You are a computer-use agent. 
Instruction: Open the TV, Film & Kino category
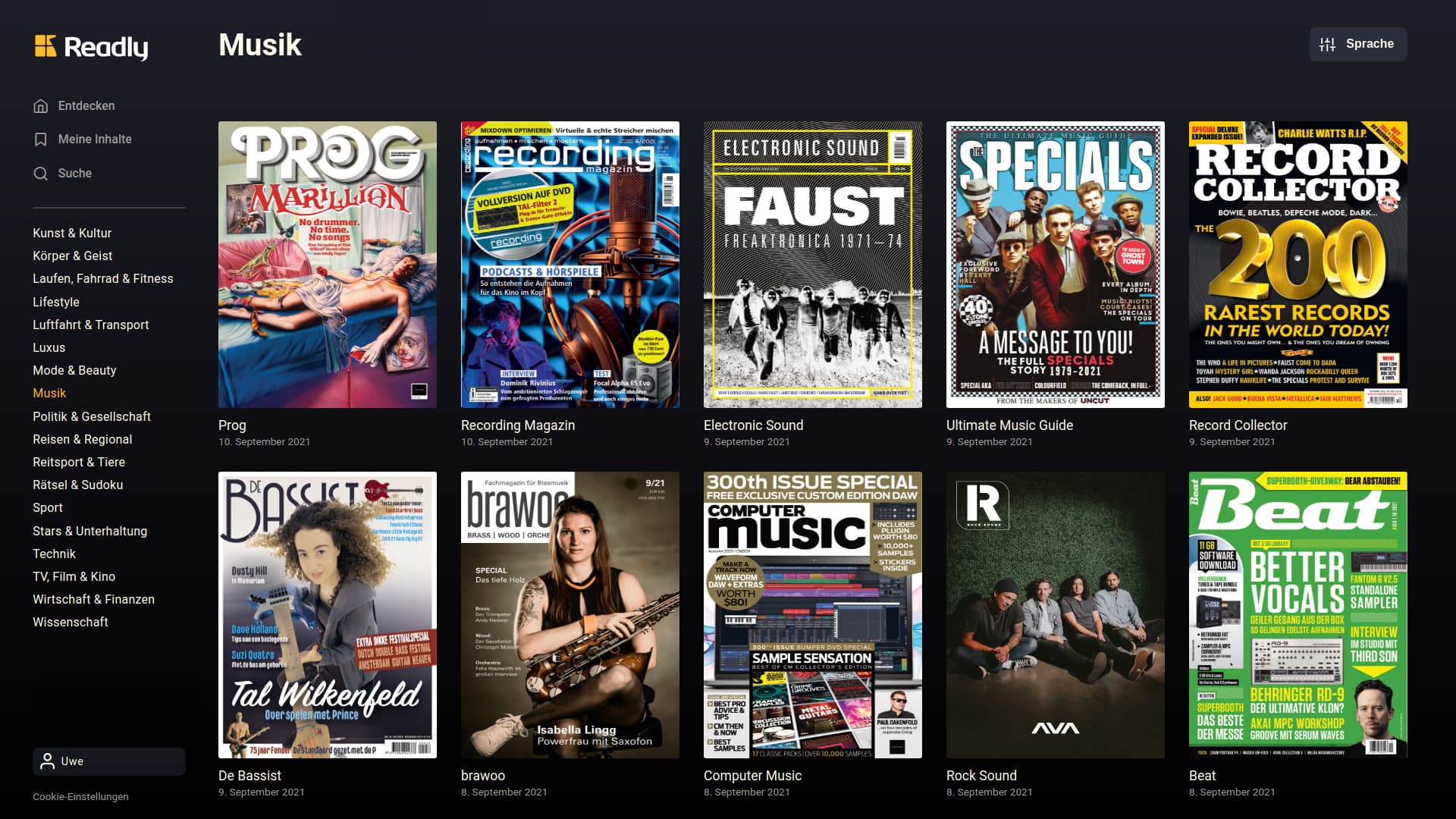point(74,576)
